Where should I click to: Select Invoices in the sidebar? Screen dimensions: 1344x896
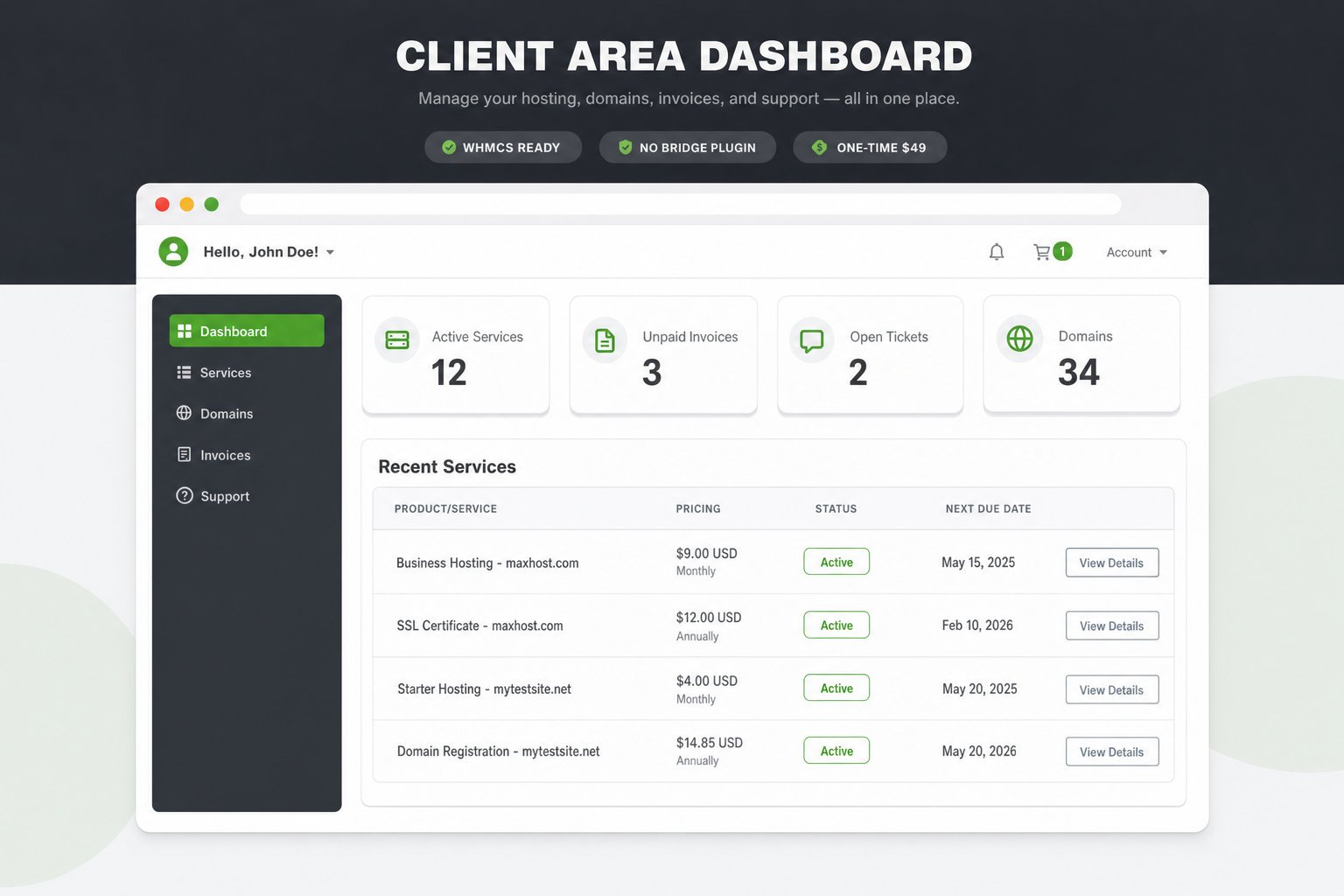pos(247,455)
